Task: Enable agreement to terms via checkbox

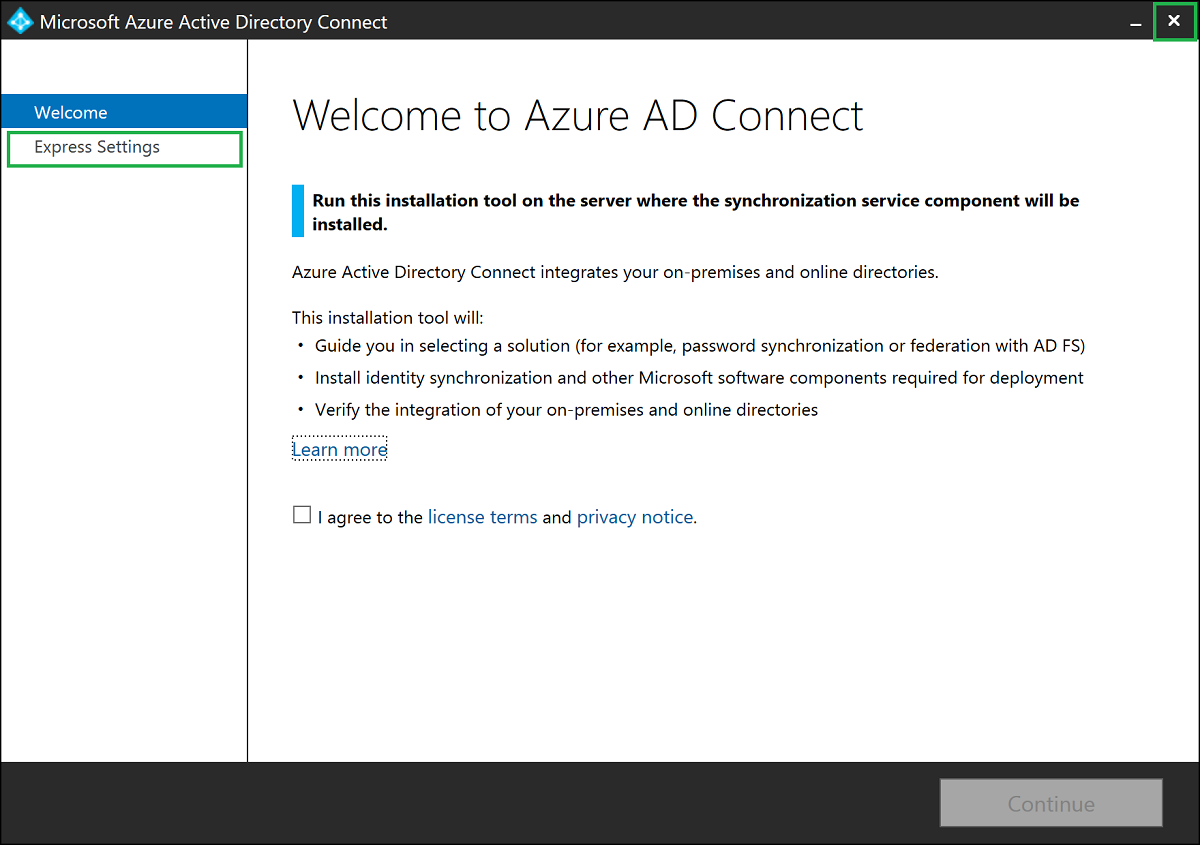Action: click(301, 514)
